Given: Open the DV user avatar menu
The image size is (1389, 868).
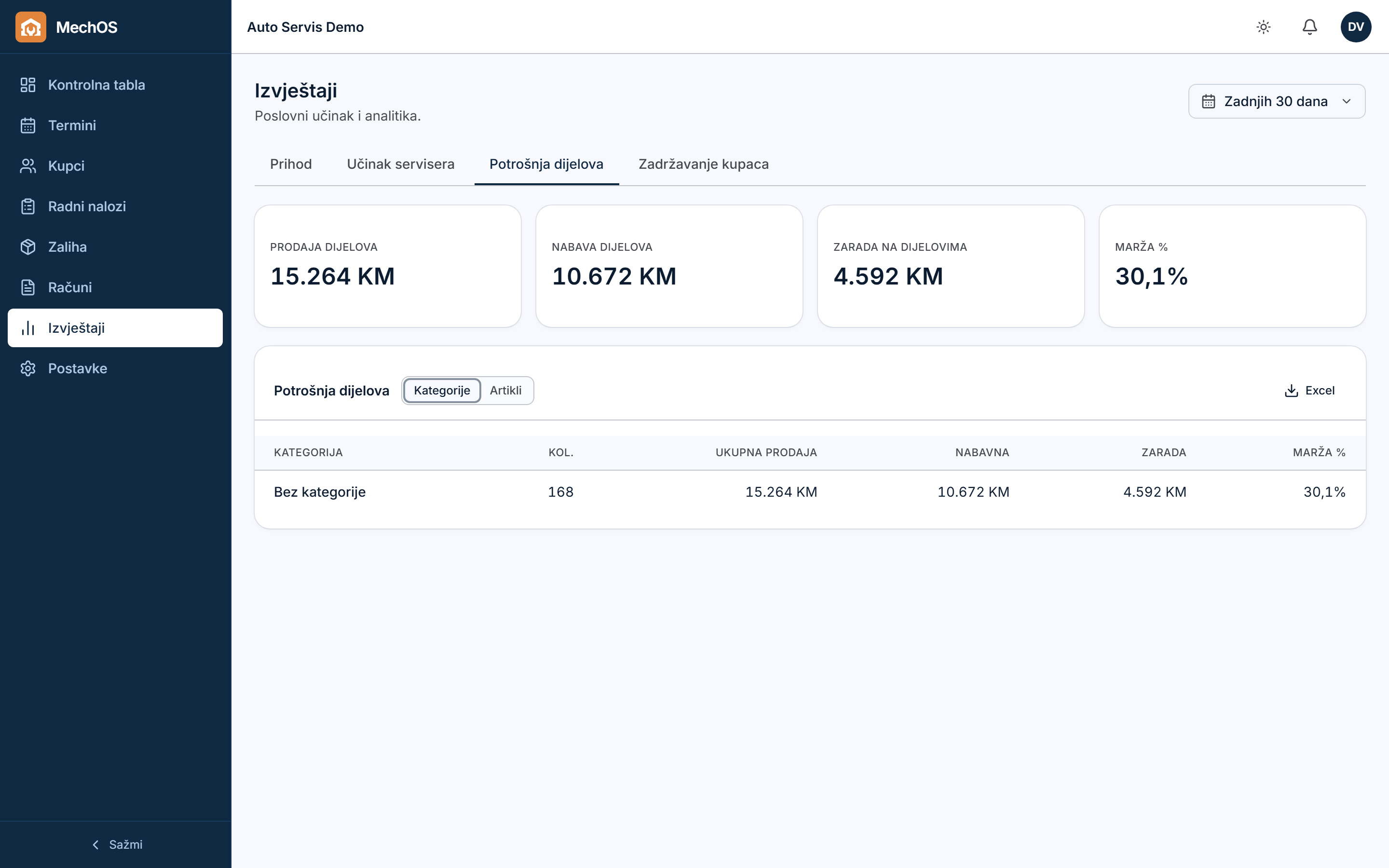Looking at the screenshot, I should click(x=1356, y=27).
